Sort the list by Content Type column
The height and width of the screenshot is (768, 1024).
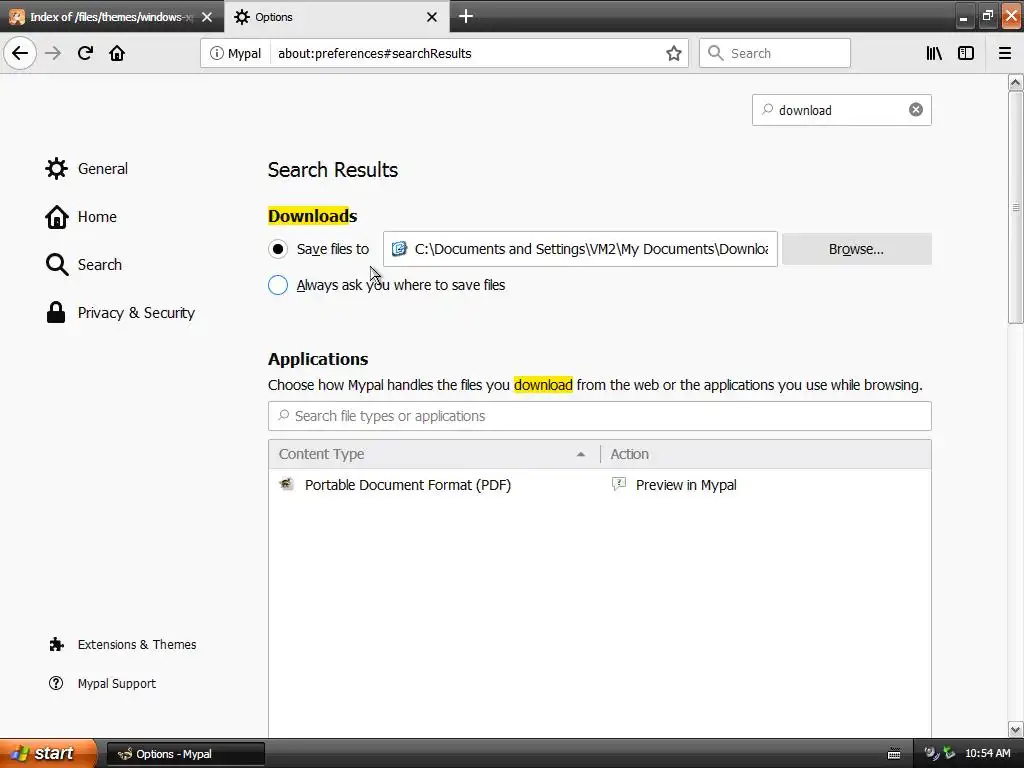click(432, 454)
